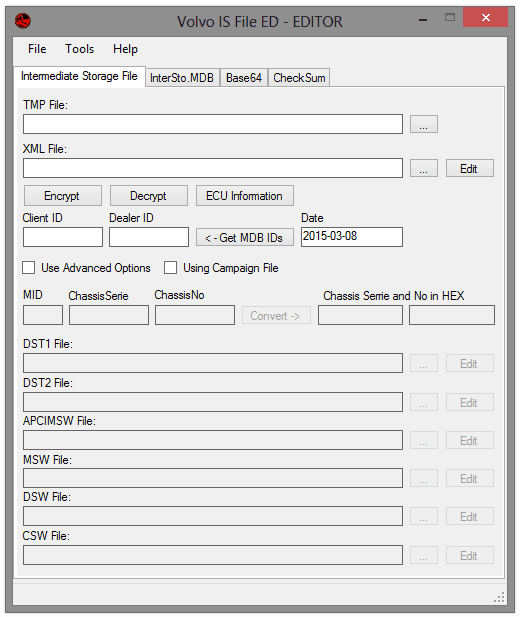
Task: Click the Encrypt button
Action: (x=63, y=196)
